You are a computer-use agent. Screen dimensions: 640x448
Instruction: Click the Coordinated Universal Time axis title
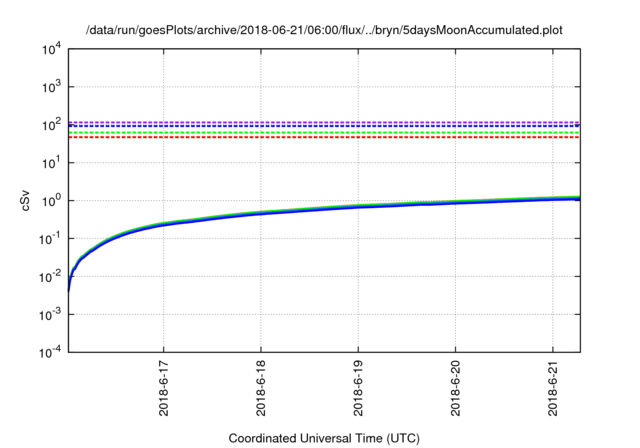pyautogui.click(x=324, y=438)
